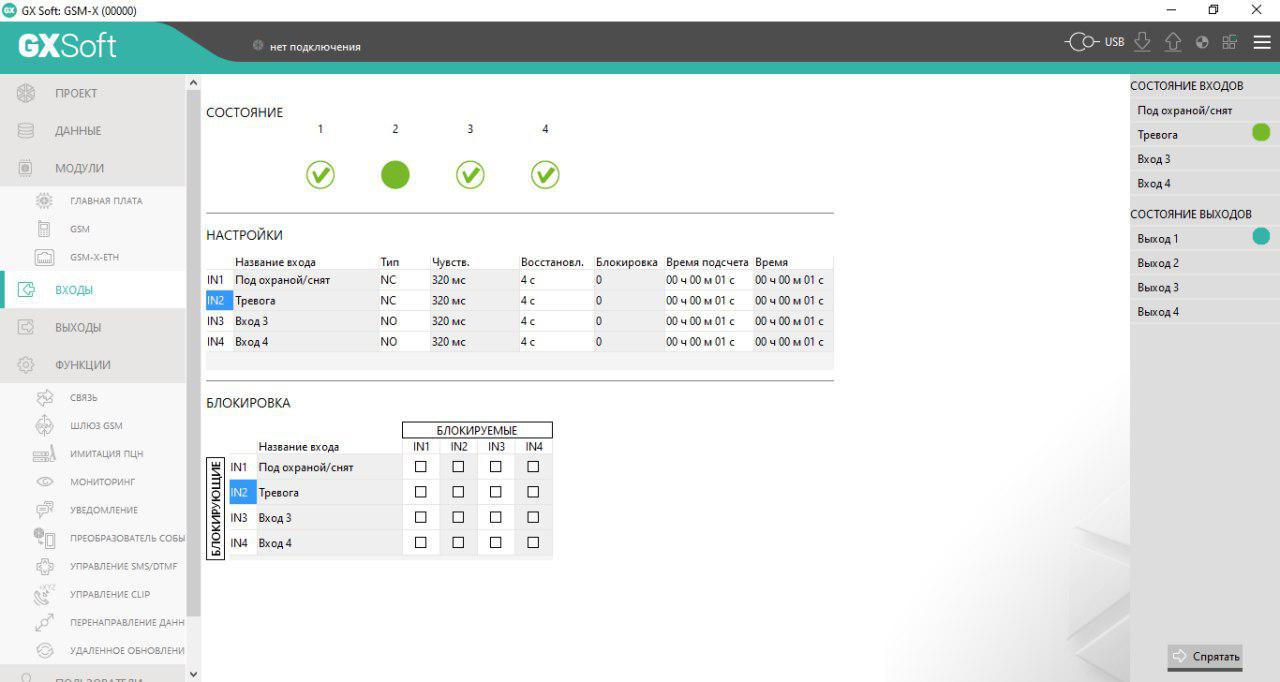Open the hamburger menu in the header
Image resolution: width=1280 pixels, height=682 pixels.
[x=1262, y=43]
